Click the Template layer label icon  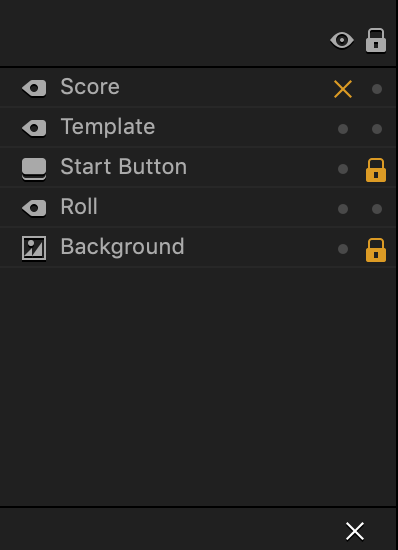pyautogui.click(x=34, y=128)
